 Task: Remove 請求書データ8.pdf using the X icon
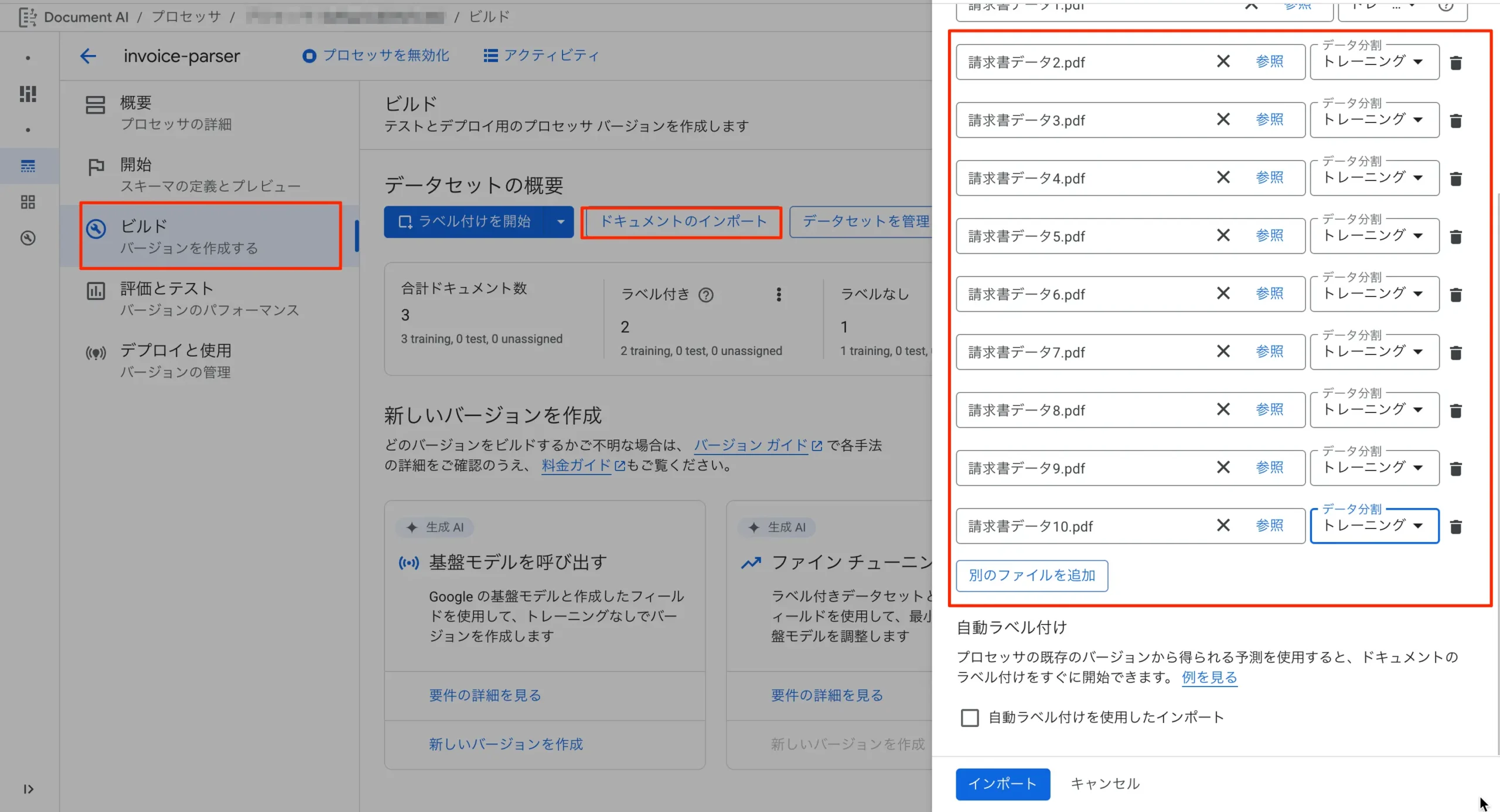[x=1223, y=410]
